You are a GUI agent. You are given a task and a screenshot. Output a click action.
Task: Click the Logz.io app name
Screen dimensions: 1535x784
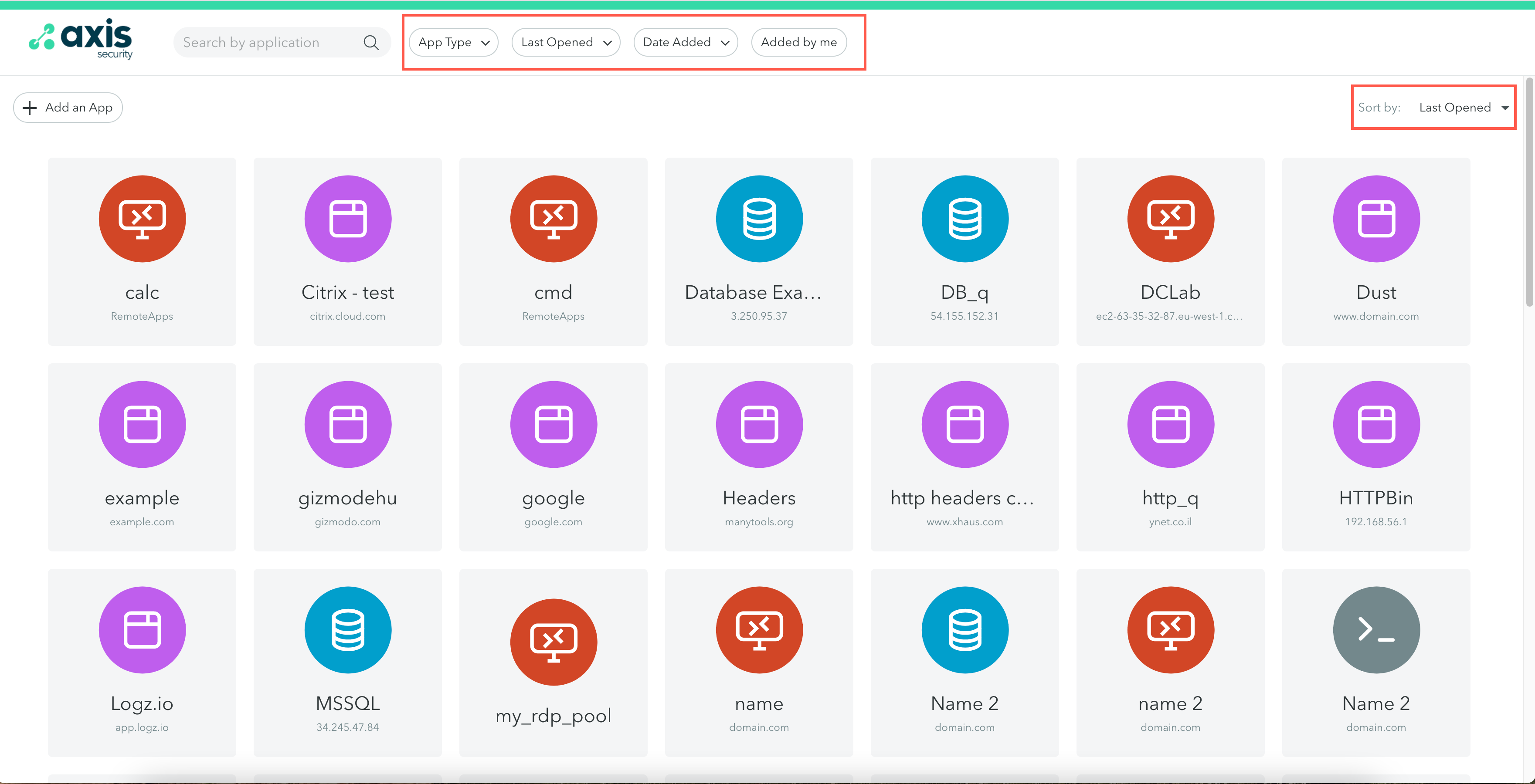[142, 703]
